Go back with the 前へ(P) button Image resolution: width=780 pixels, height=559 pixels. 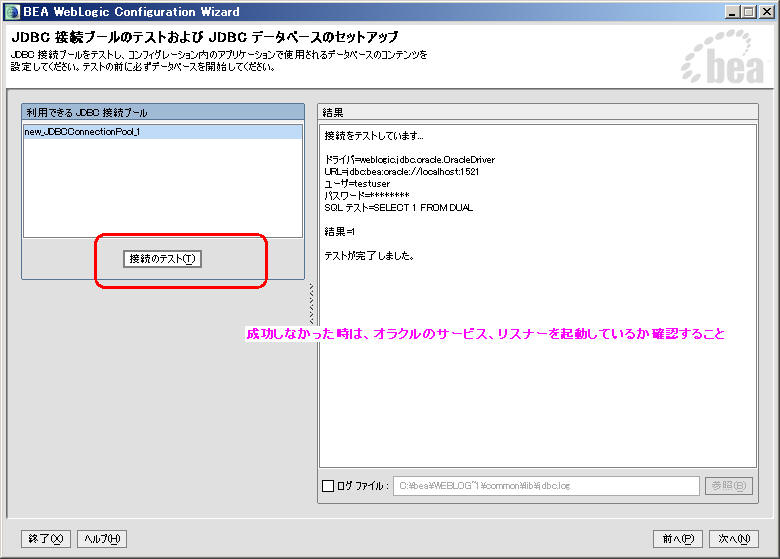678,539
